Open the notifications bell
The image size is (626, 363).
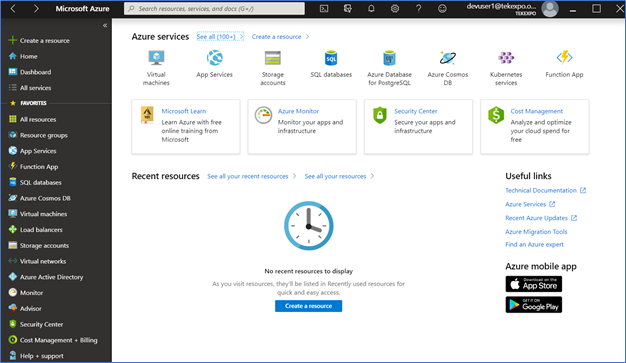coord(371,8)
